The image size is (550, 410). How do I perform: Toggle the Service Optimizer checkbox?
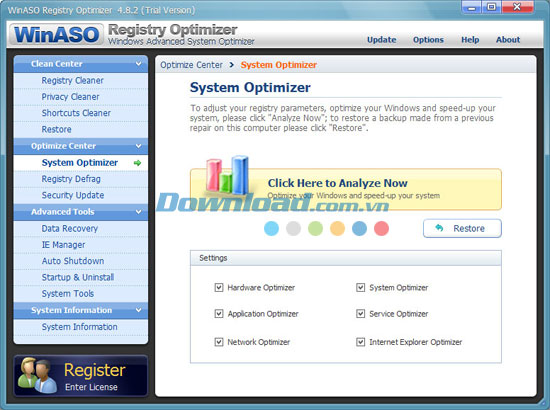pos(361,314)
